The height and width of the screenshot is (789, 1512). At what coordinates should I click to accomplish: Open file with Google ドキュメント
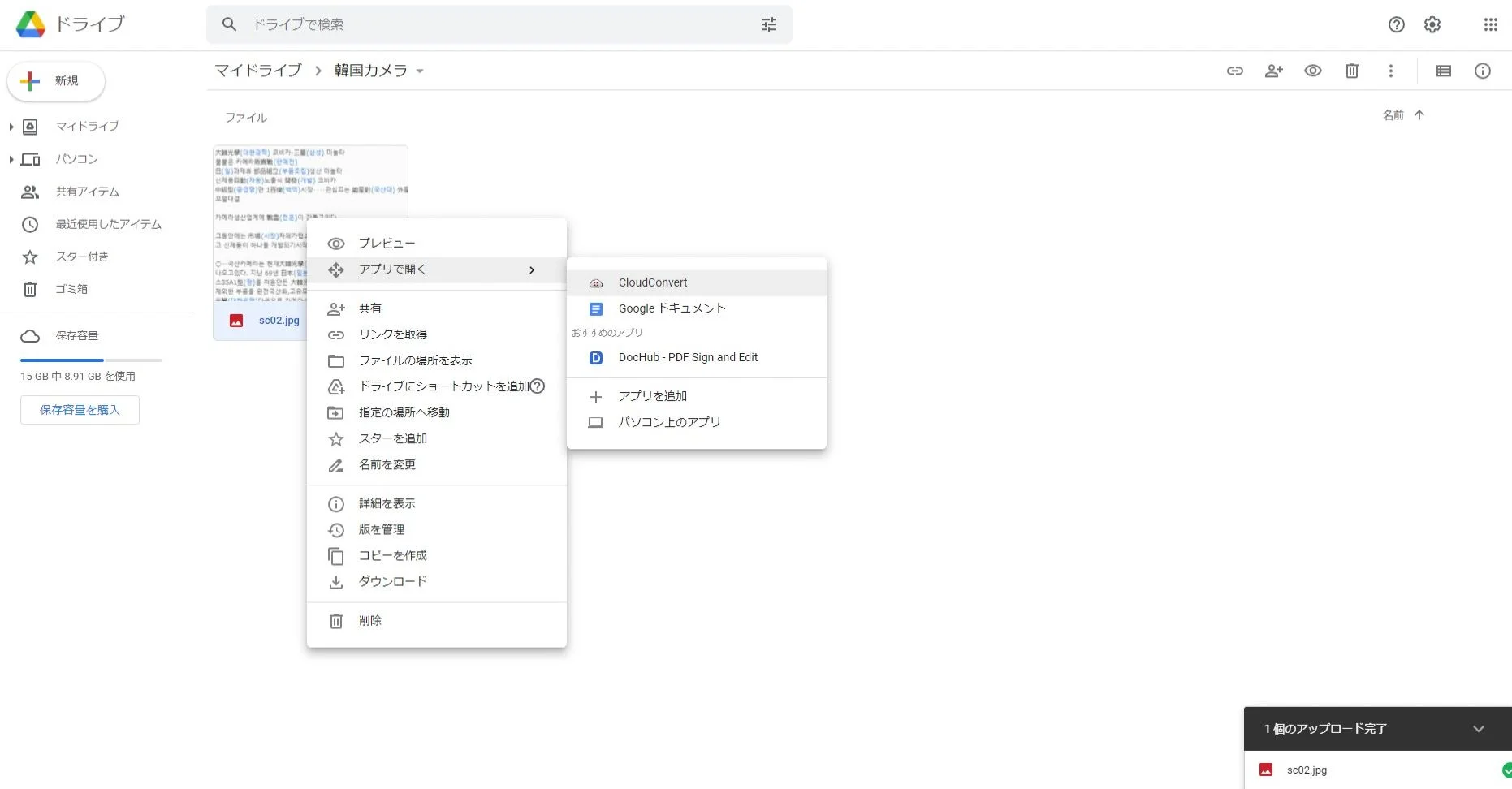672,308
